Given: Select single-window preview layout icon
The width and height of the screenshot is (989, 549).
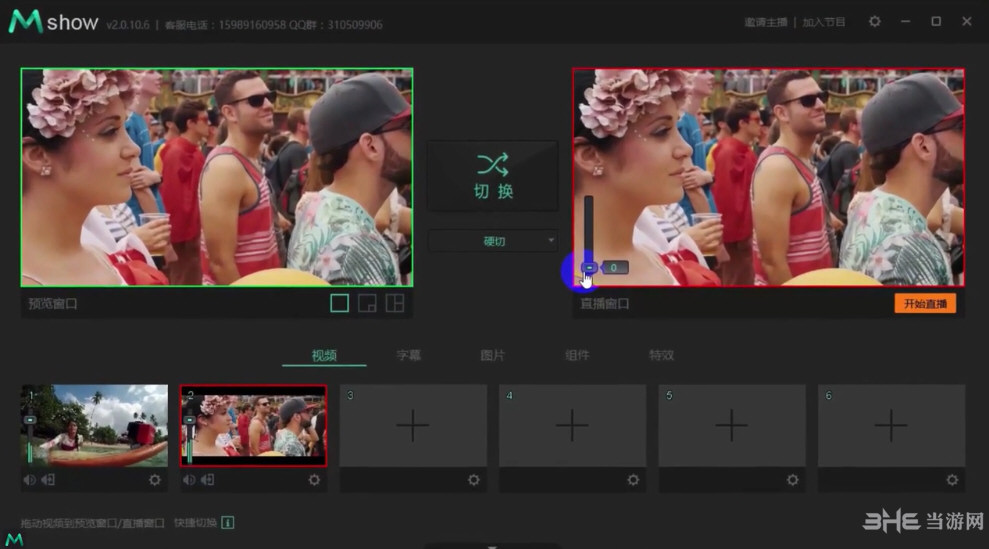Looking at the screenshot, I should pyautogui.click(x=340, y=304).
